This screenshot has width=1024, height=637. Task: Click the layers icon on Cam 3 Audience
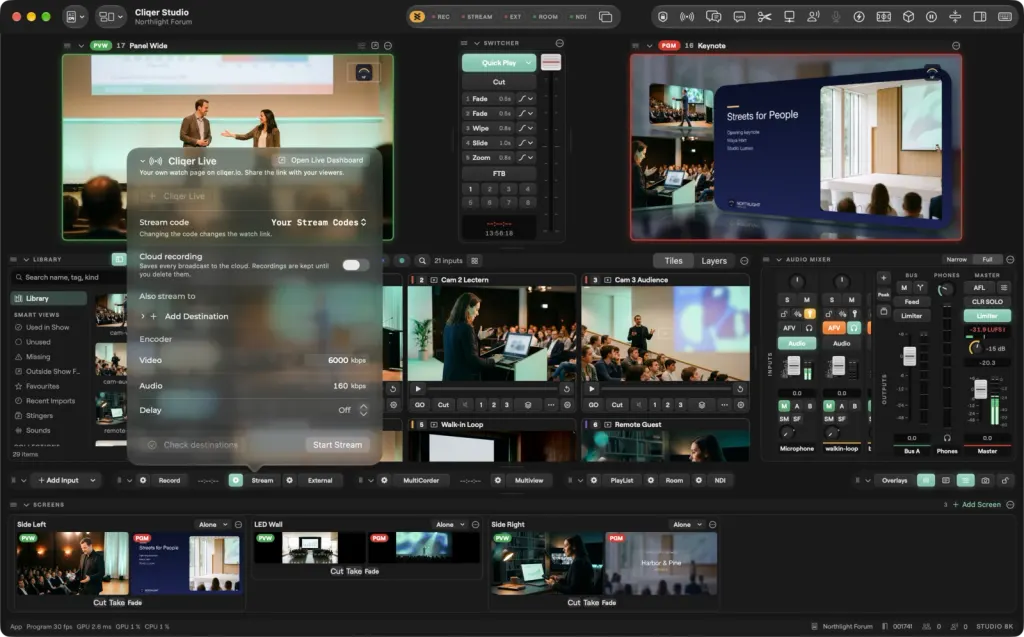pos(701,405)
